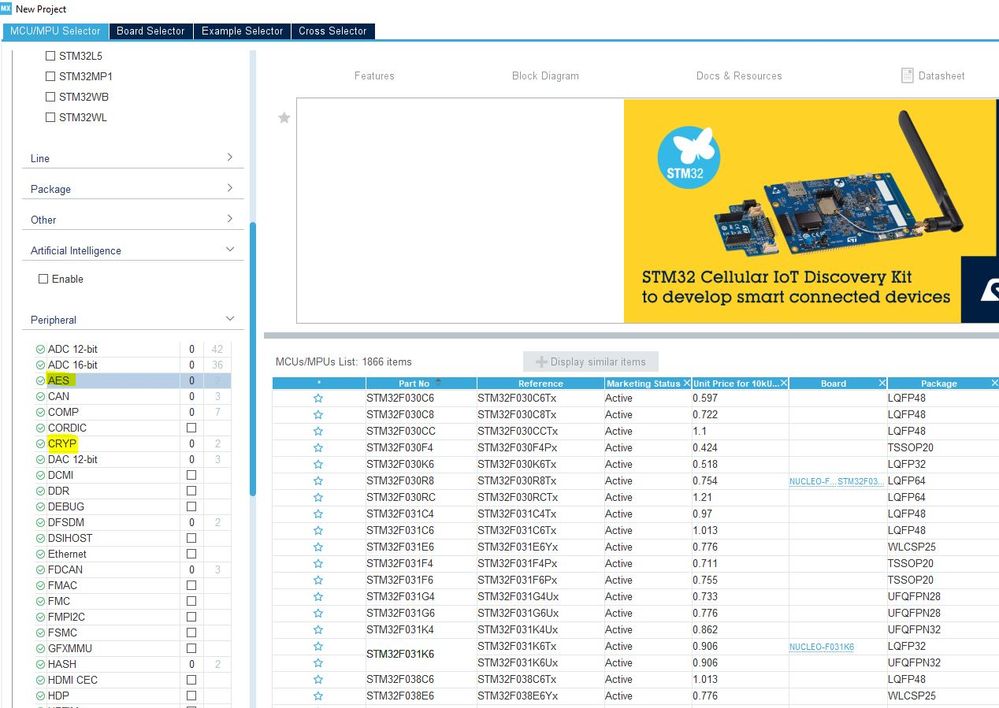Favorite the STM32F038C6 star
Screen dimensions: 999x708
318,680
